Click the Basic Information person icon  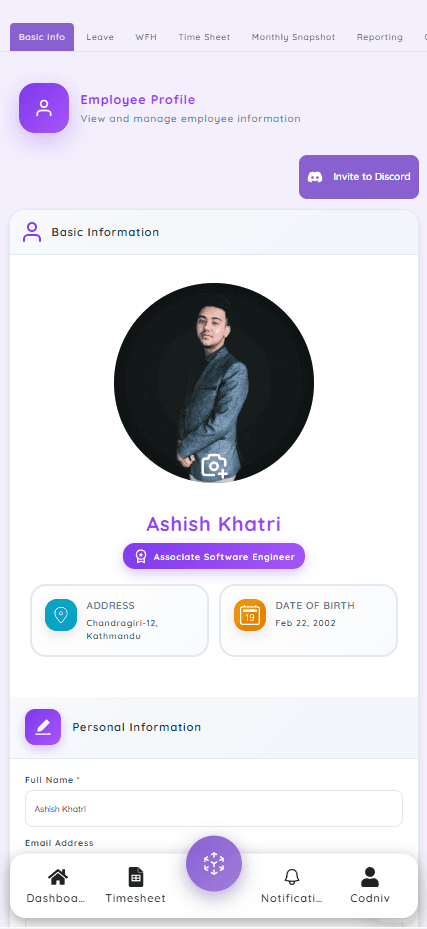point(32,232)
